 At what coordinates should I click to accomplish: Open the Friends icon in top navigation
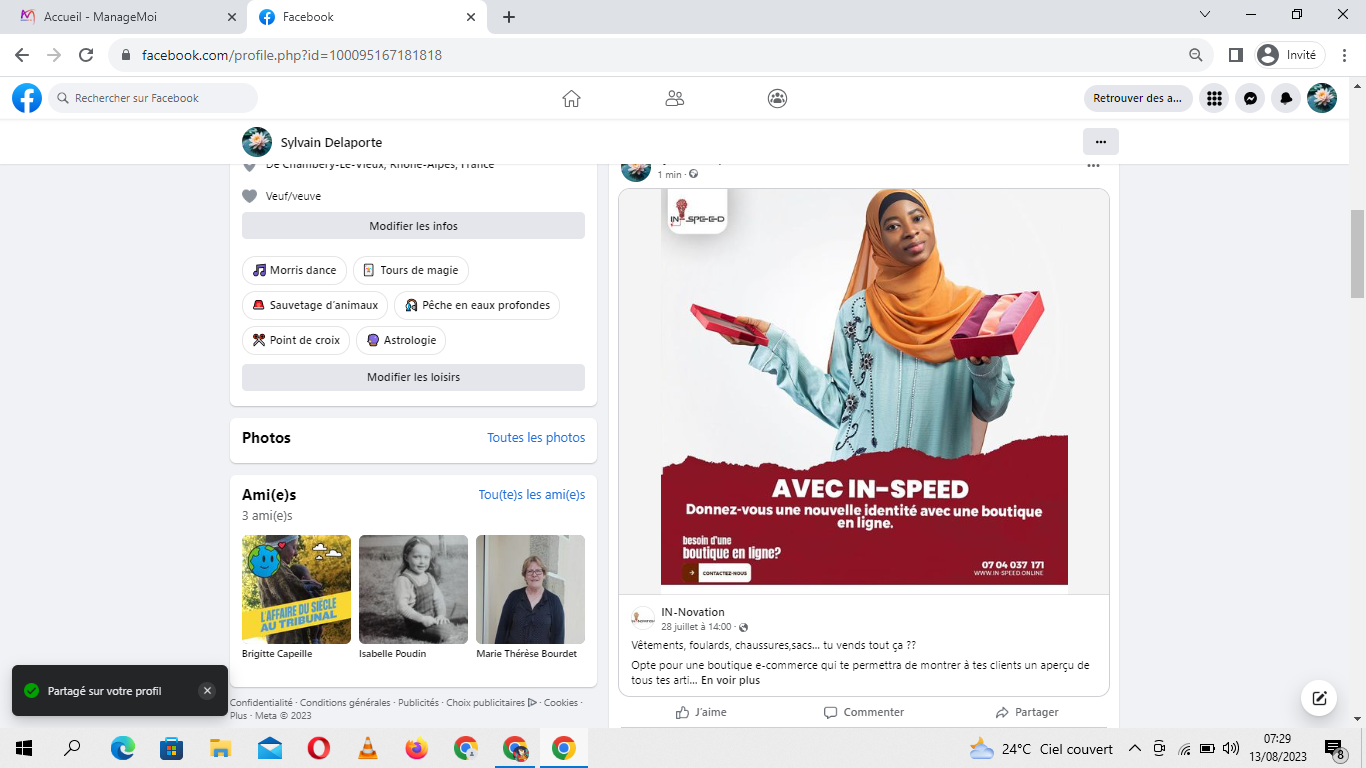675,98
